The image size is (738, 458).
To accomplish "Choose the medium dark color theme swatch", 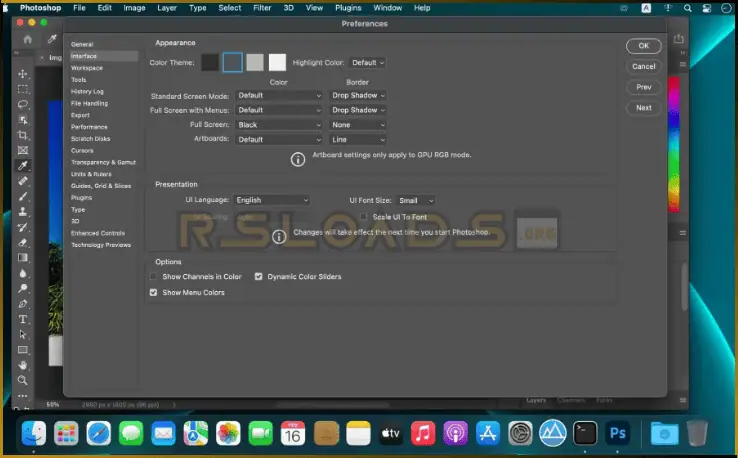I will click(x=233, y=63).
